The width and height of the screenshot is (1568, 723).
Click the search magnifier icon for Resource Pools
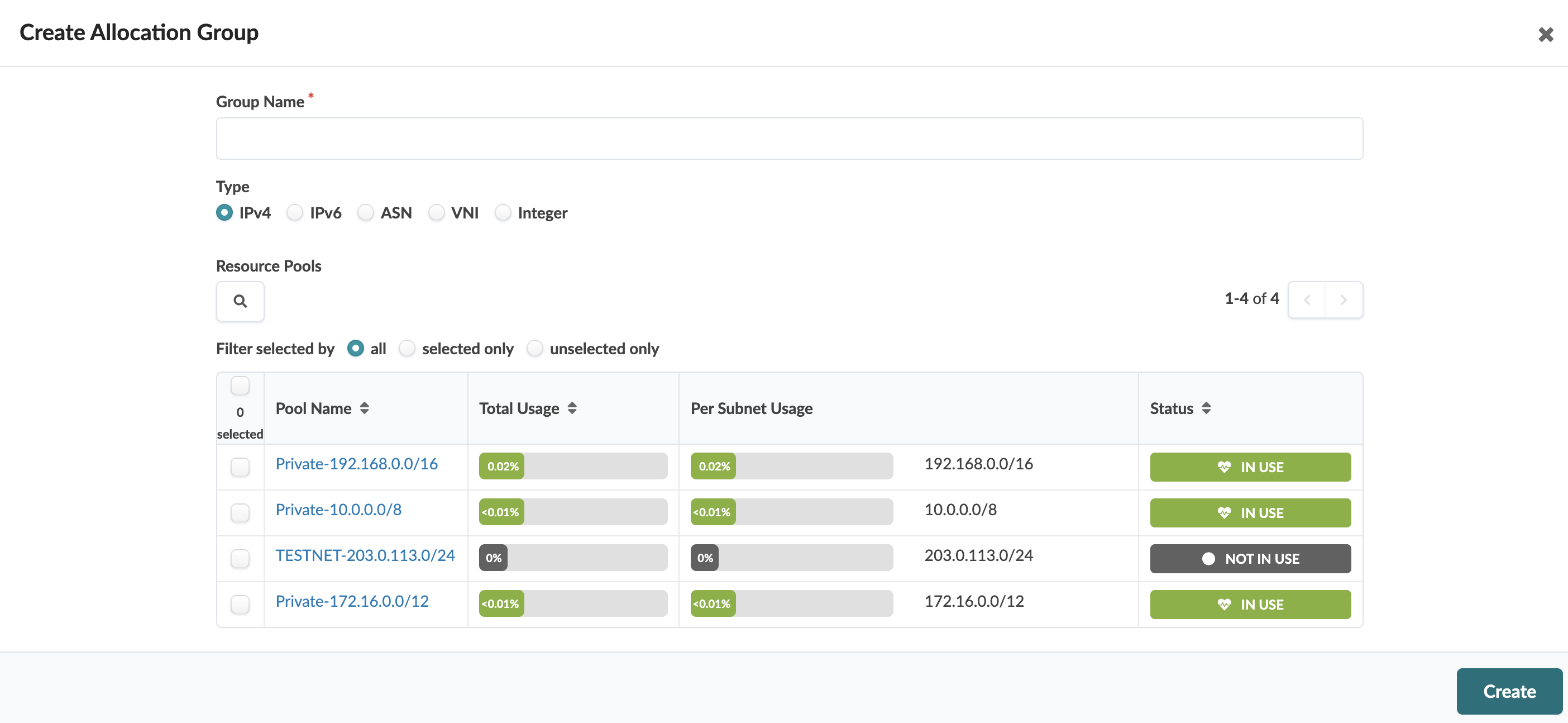[x=240, y=301]
